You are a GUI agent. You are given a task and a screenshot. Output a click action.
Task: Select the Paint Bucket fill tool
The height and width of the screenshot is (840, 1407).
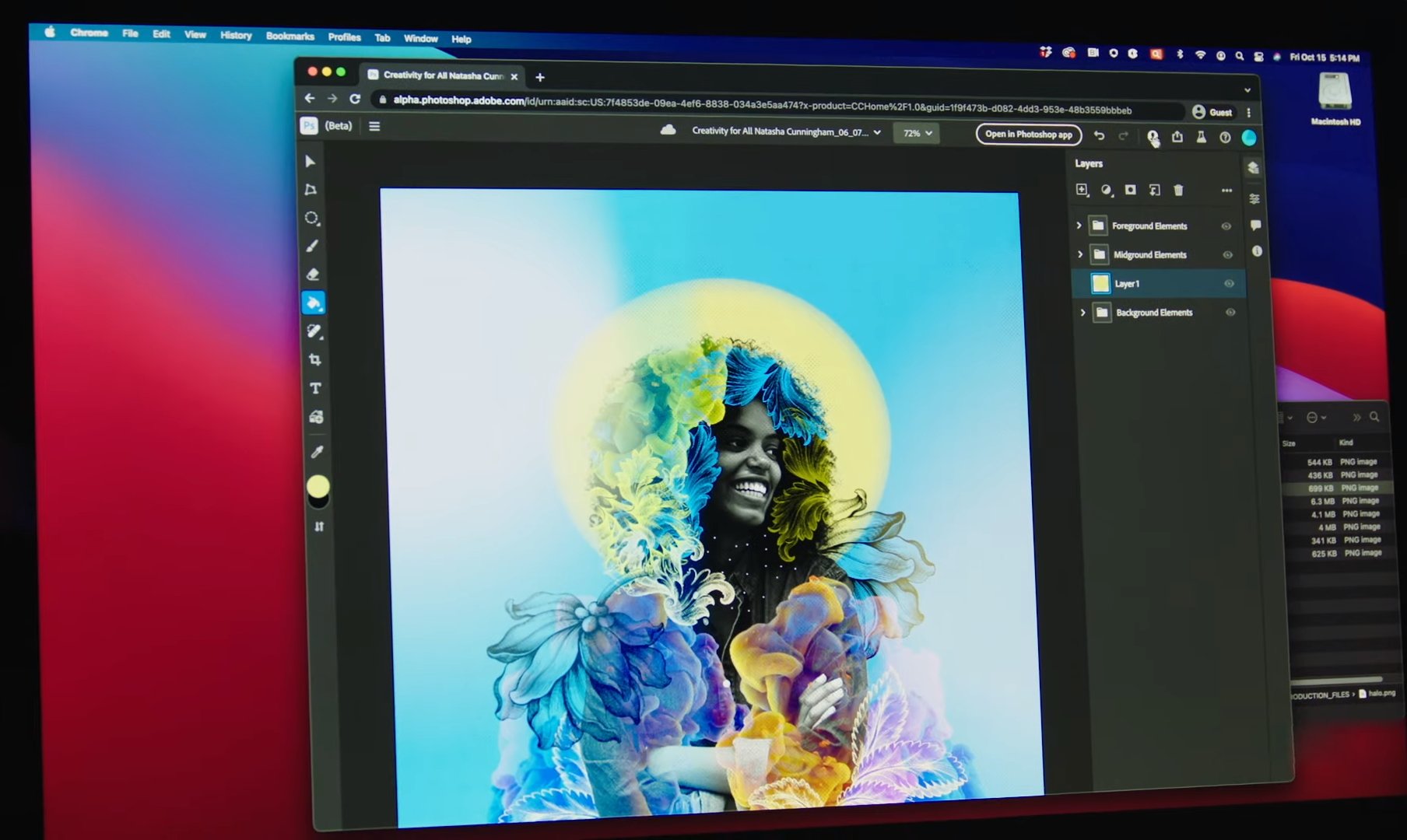314,303
